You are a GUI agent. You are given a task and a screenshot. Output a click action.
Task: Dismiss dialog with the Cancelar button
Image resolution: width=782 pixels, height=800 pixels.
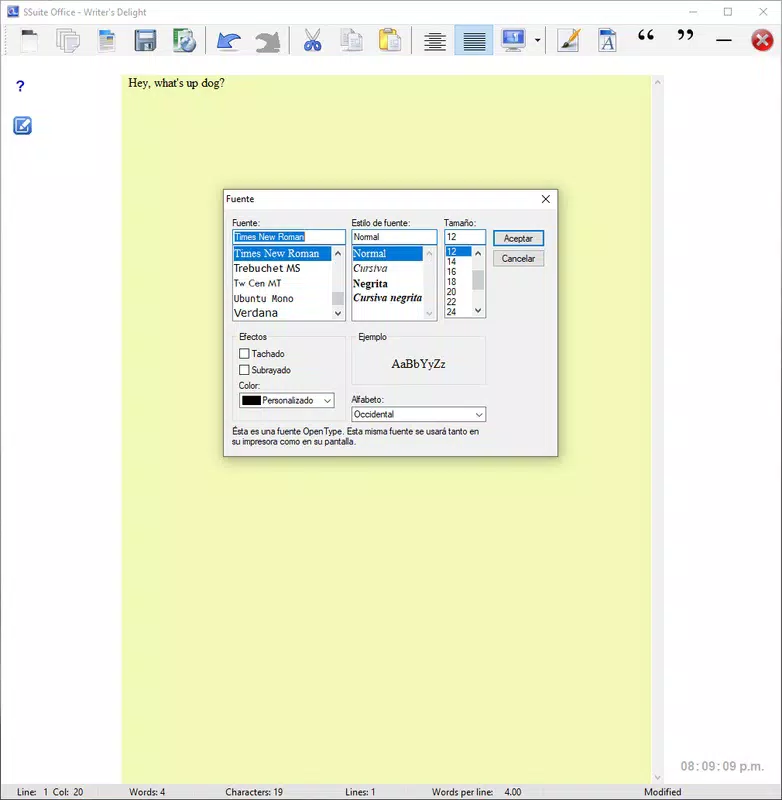[x=518, y=259]
